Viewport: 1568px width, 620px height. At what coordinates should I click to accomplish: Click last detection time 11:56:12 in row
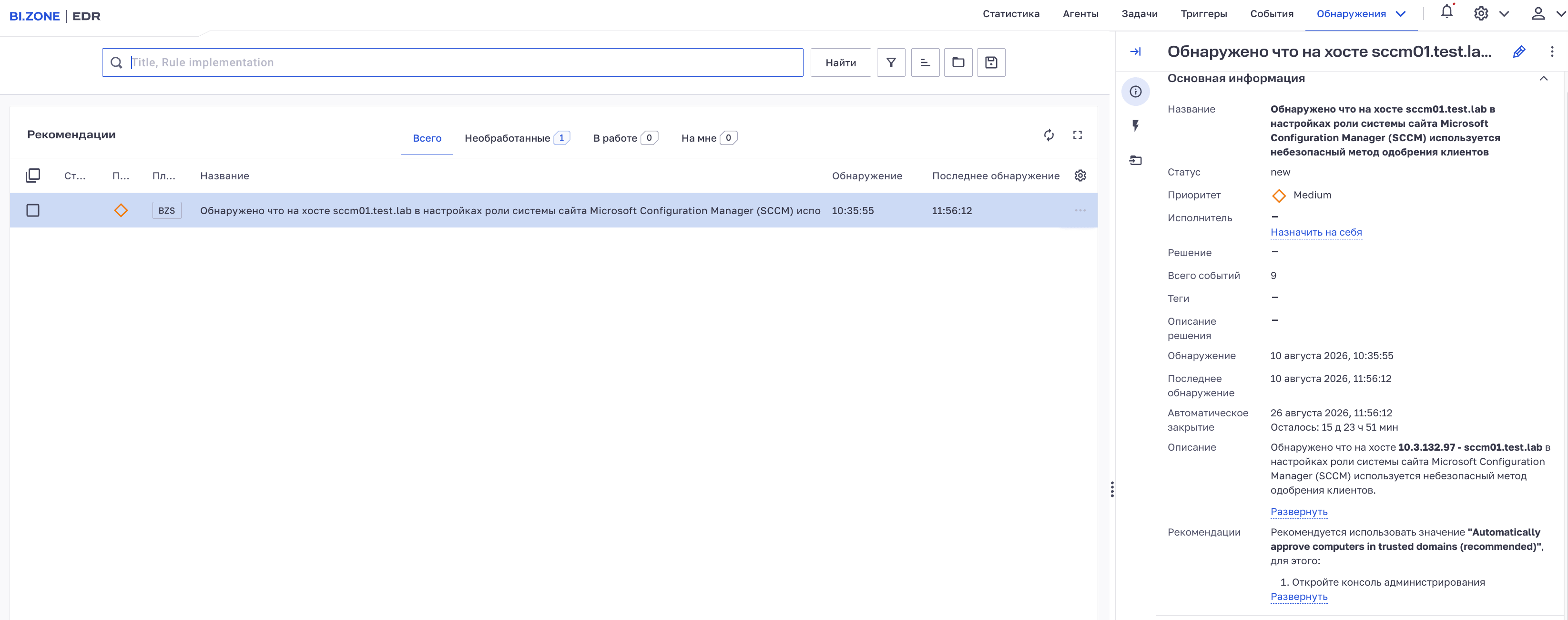pos(951,211)
